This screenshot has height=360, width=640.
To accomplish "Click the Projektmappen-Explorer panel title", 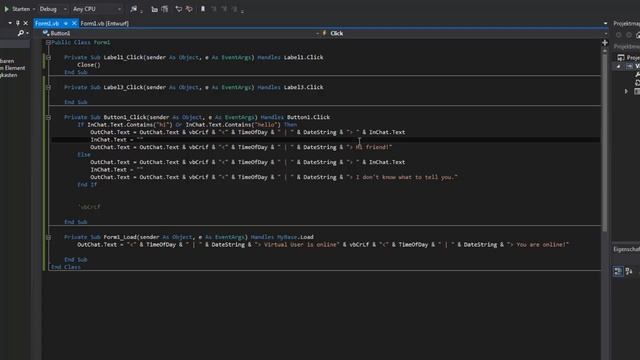I will (x=627, y=24).
